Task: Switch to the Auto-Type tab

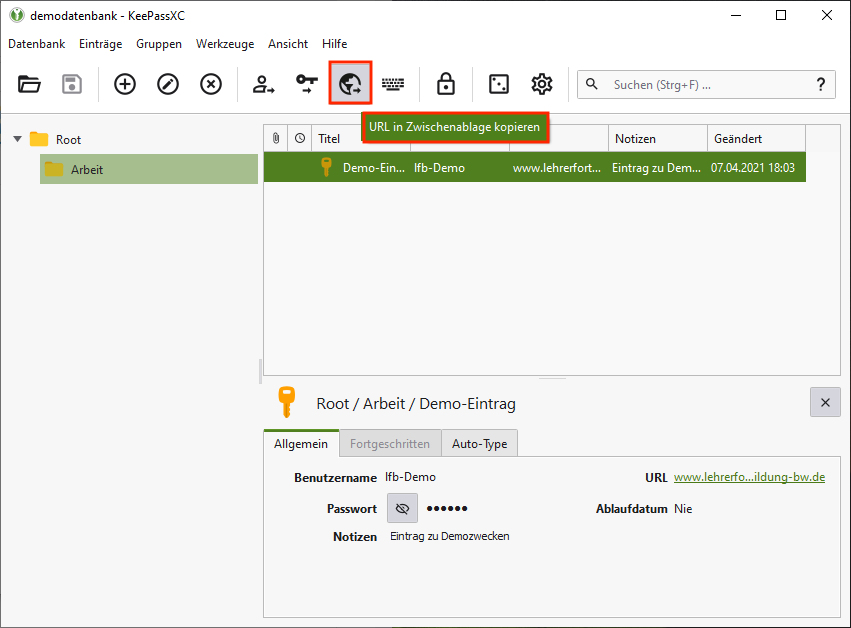Action: [479, 443]
